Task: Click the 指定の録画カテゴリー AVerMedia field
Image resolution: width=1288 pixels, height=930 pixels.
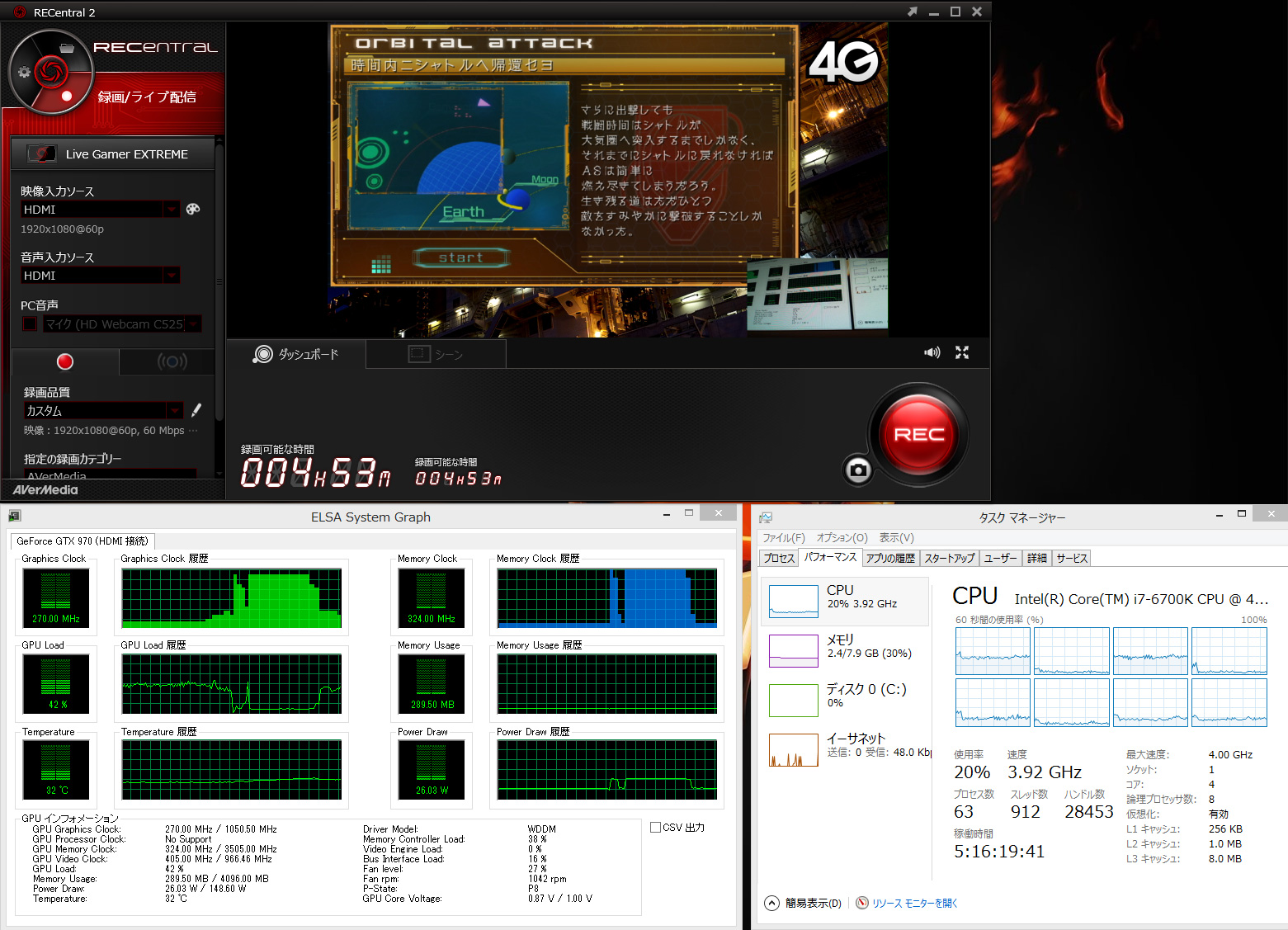Action: (111, 474)
